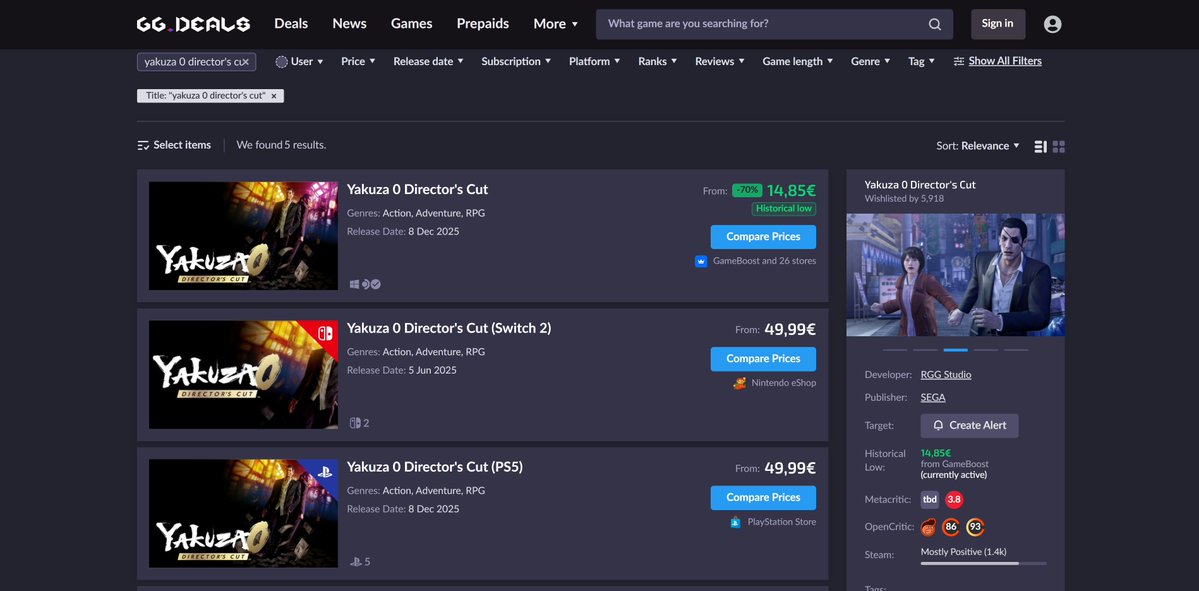The height and width of the screenshot is (591, 1199).
Task: Open the Show All Filters link
Action: 1005,61
